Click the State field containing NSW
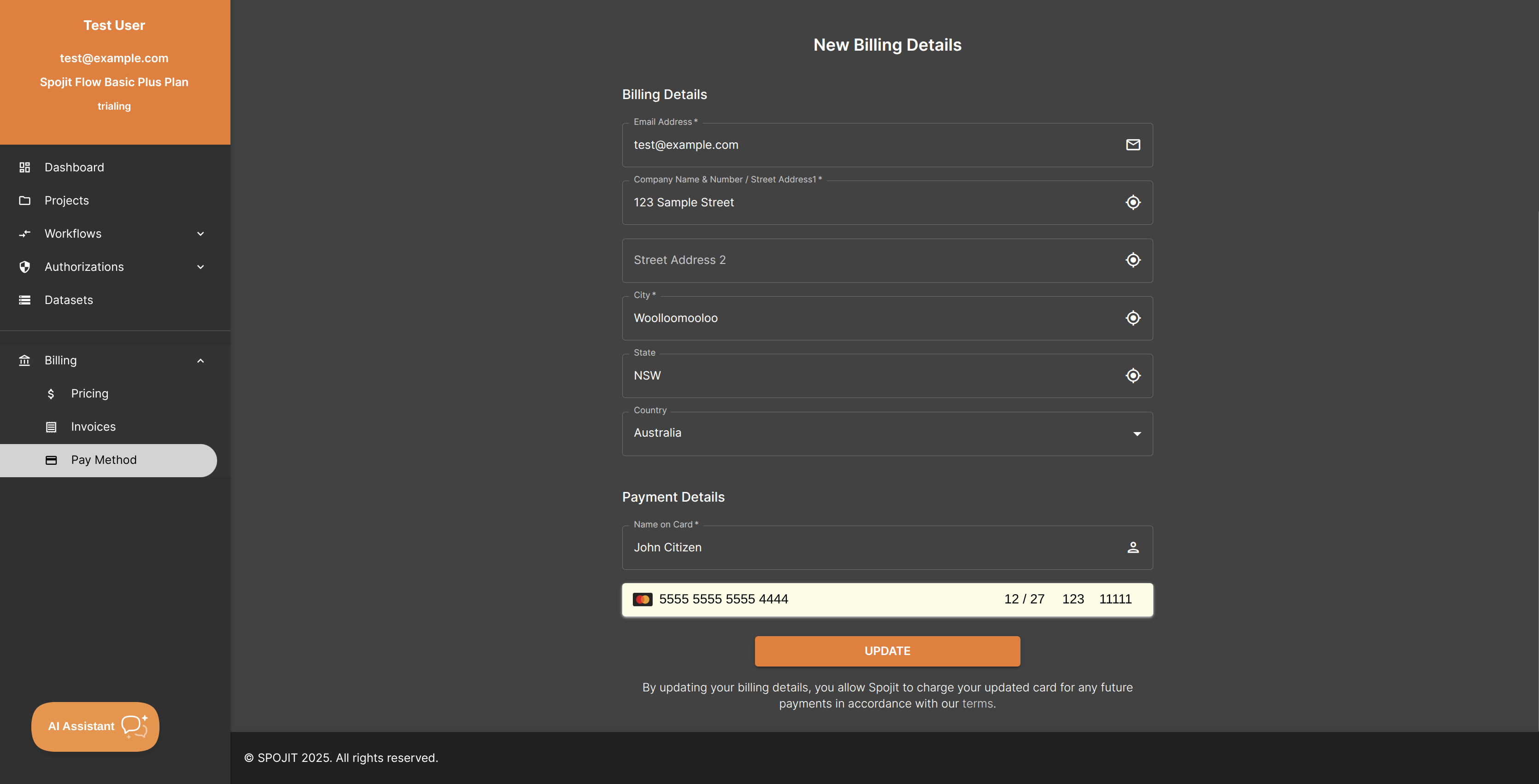This screenshot has height=784, width=1539. (887, 375)
